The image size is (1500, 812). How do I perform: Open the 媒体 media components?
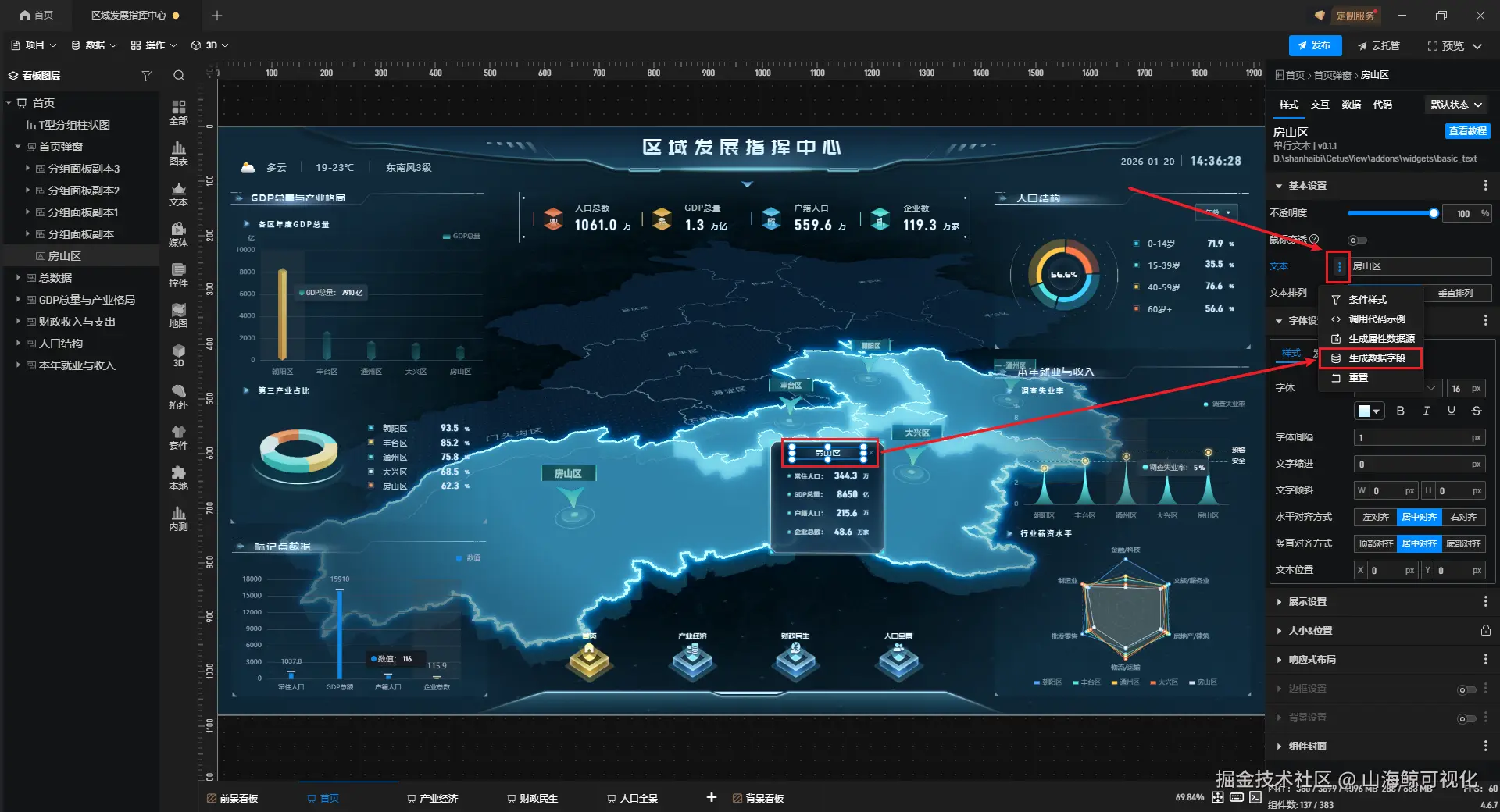click(x=179, y=233)
